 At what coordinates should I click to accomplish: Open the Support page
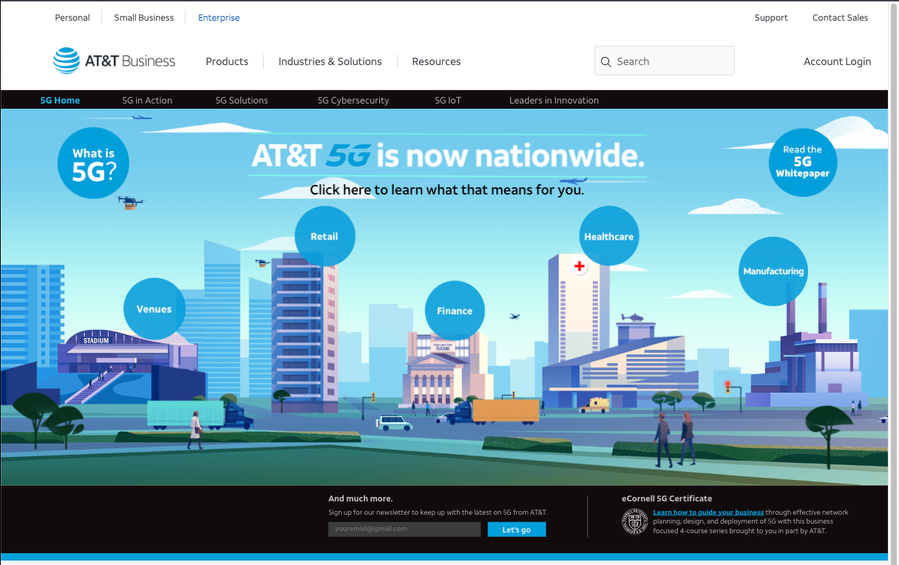tap(771, 18)
